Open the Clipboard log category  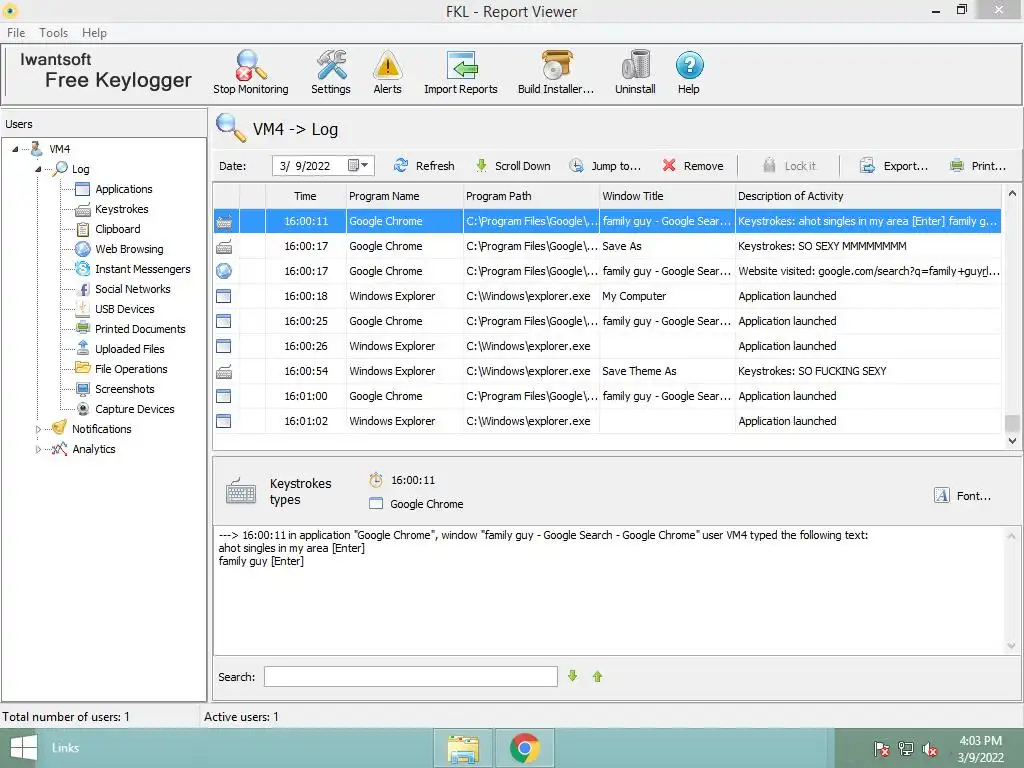pyautogui.click(x=118, y=229)
